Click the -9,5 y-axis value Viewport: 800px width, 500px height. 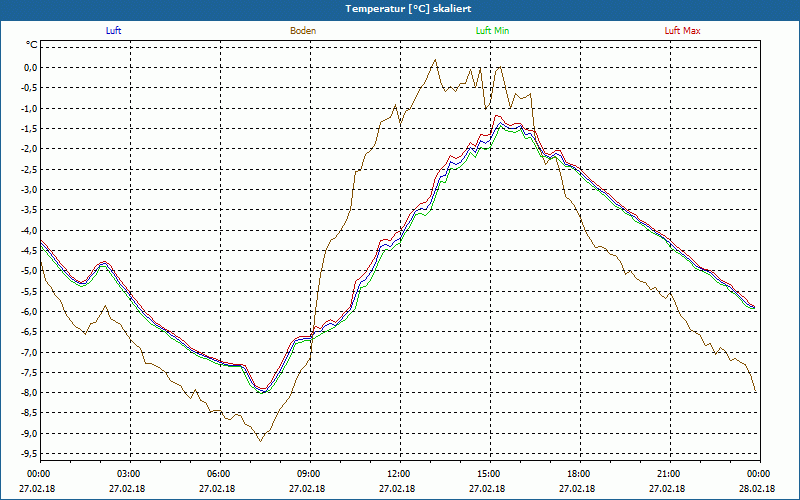click(29, 454)
